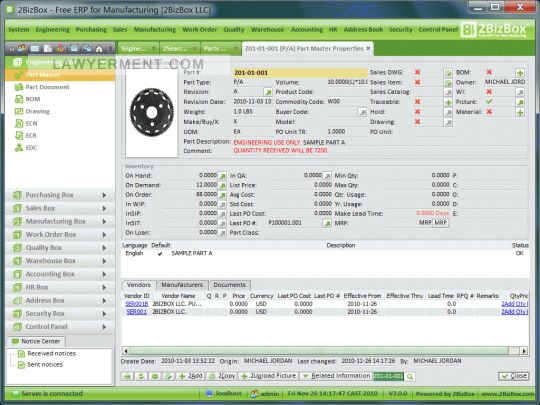Expand the Sales Box panel
540x405 pixels.
coord(60,208)
